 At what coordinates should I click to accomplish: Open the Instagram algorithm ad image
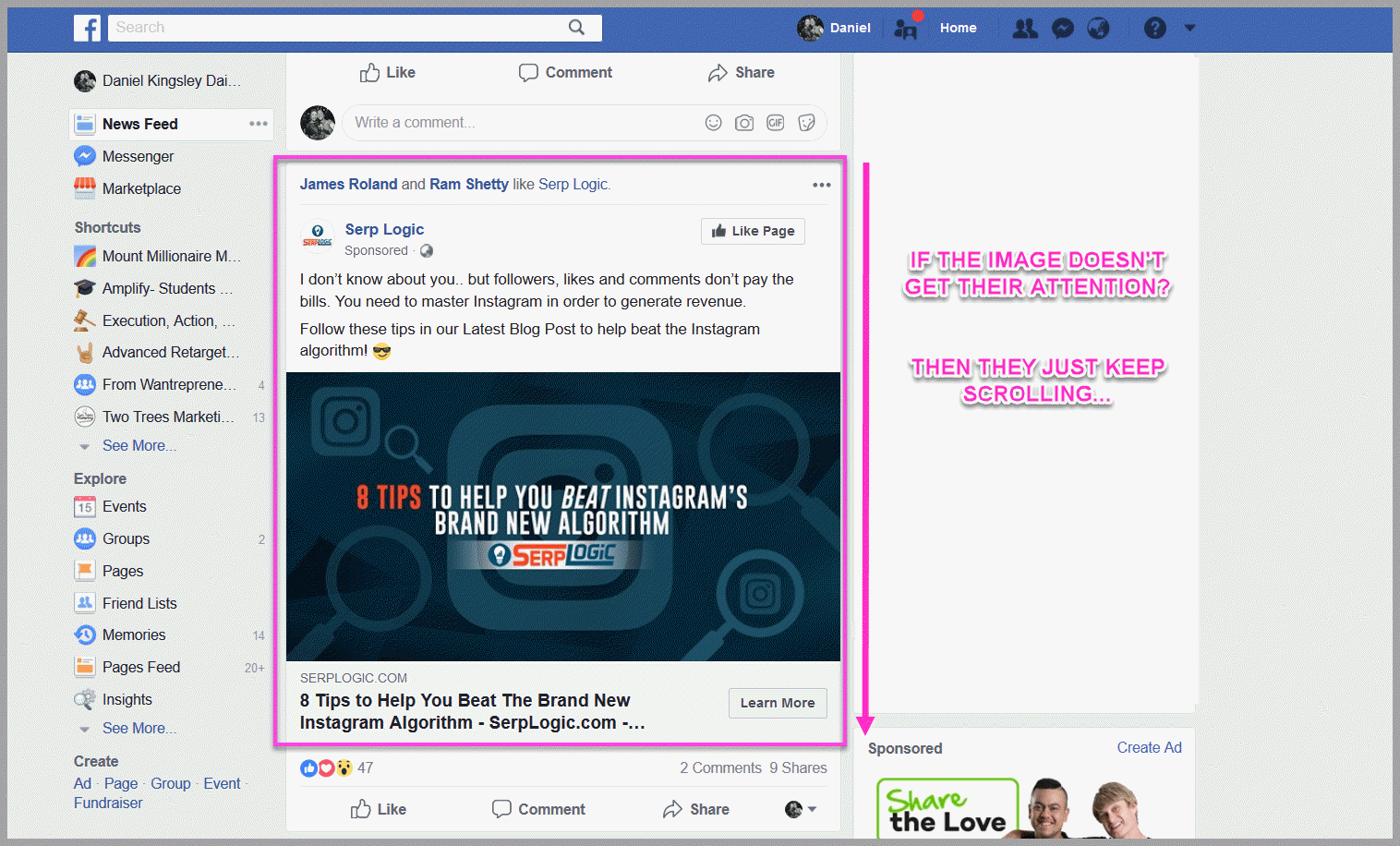[563, 516]
